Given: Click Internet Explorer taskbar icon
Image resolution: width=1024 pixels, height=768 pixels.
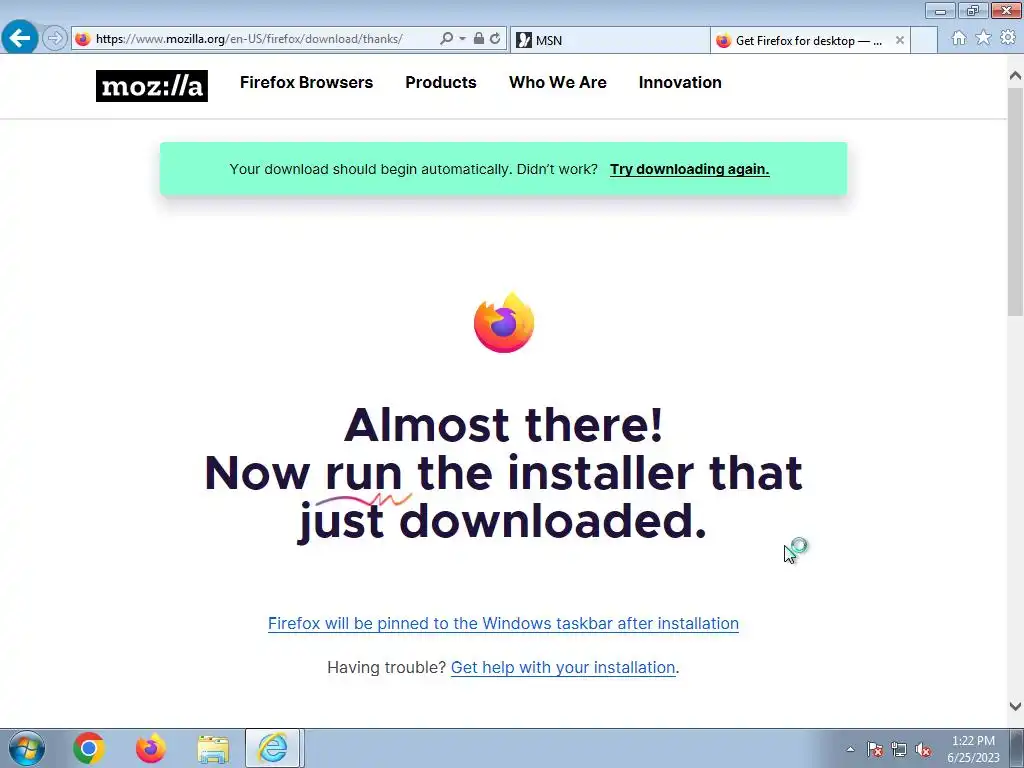Looking at the screenshot, I should (272, 748).
